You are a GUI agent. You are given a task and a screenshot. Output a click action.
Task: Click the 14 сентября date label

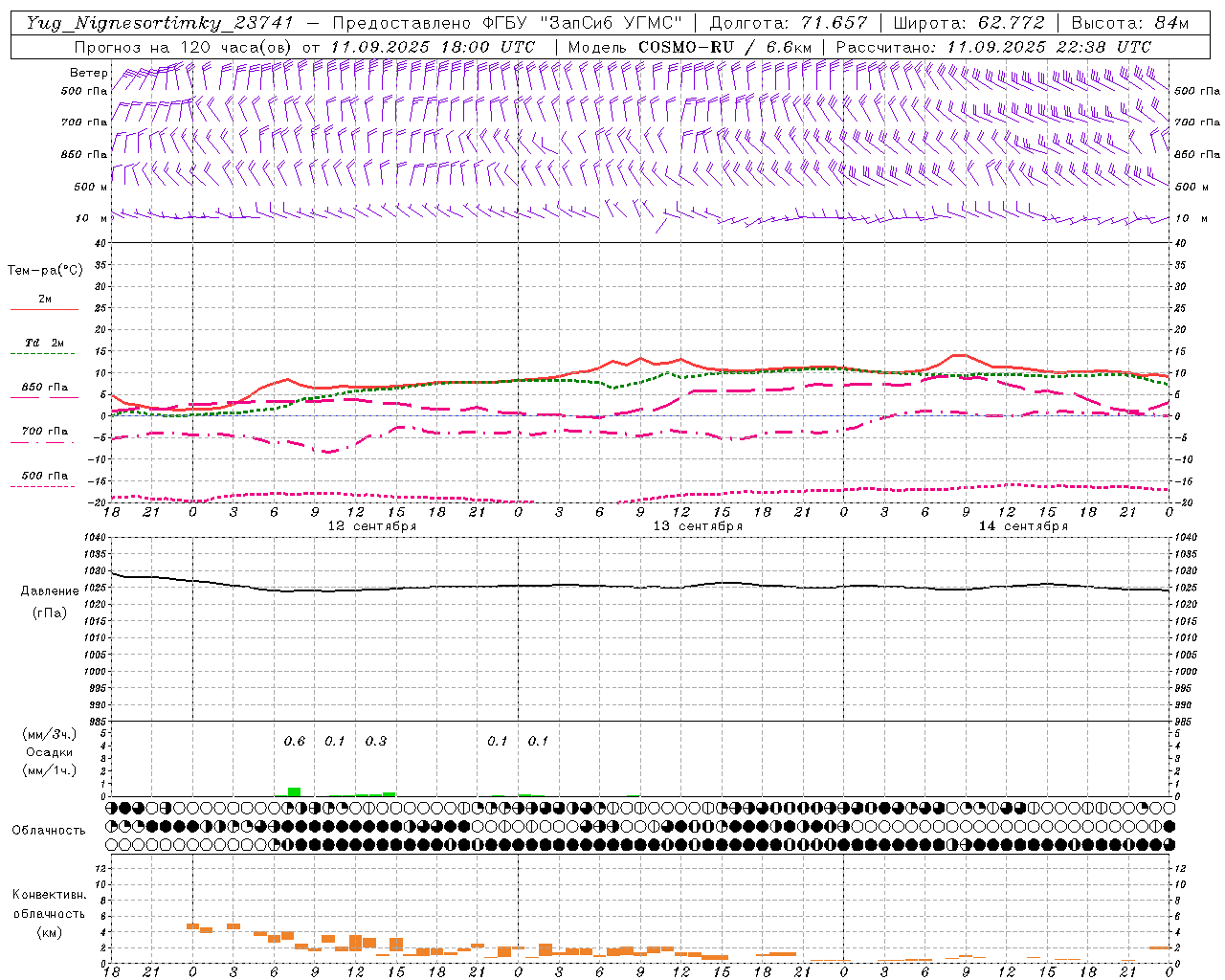coord(1023,526)
